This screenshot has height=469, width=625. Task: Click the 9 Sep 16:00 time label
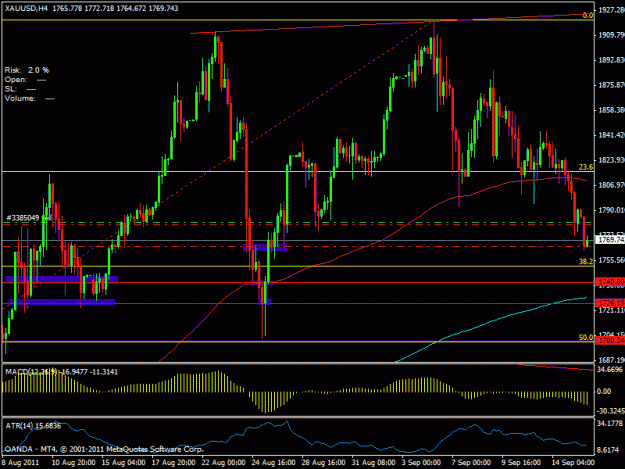(x=521, y=463)
